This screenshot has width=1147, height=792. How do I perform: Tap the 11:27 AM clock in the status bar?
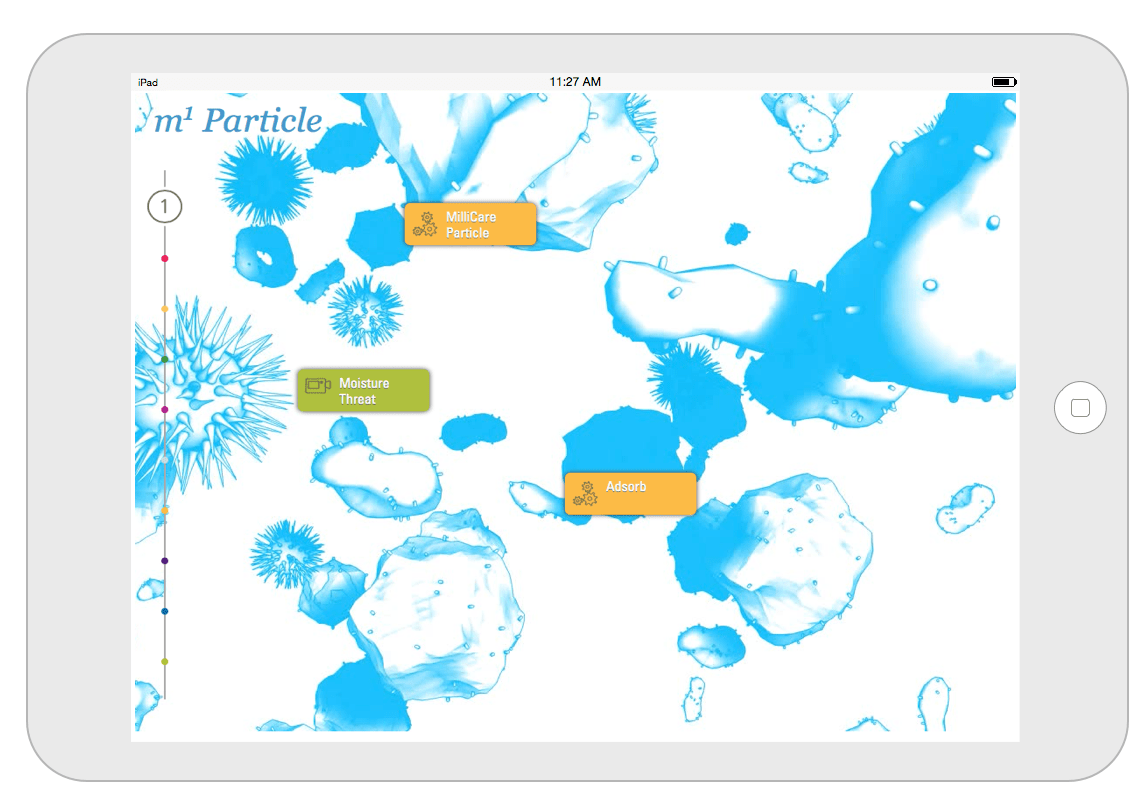(575, 81)
